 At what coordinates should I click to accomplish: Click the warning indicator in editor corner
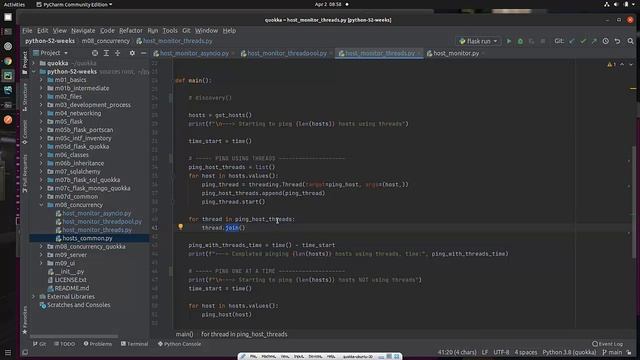[x=611, y=64]
